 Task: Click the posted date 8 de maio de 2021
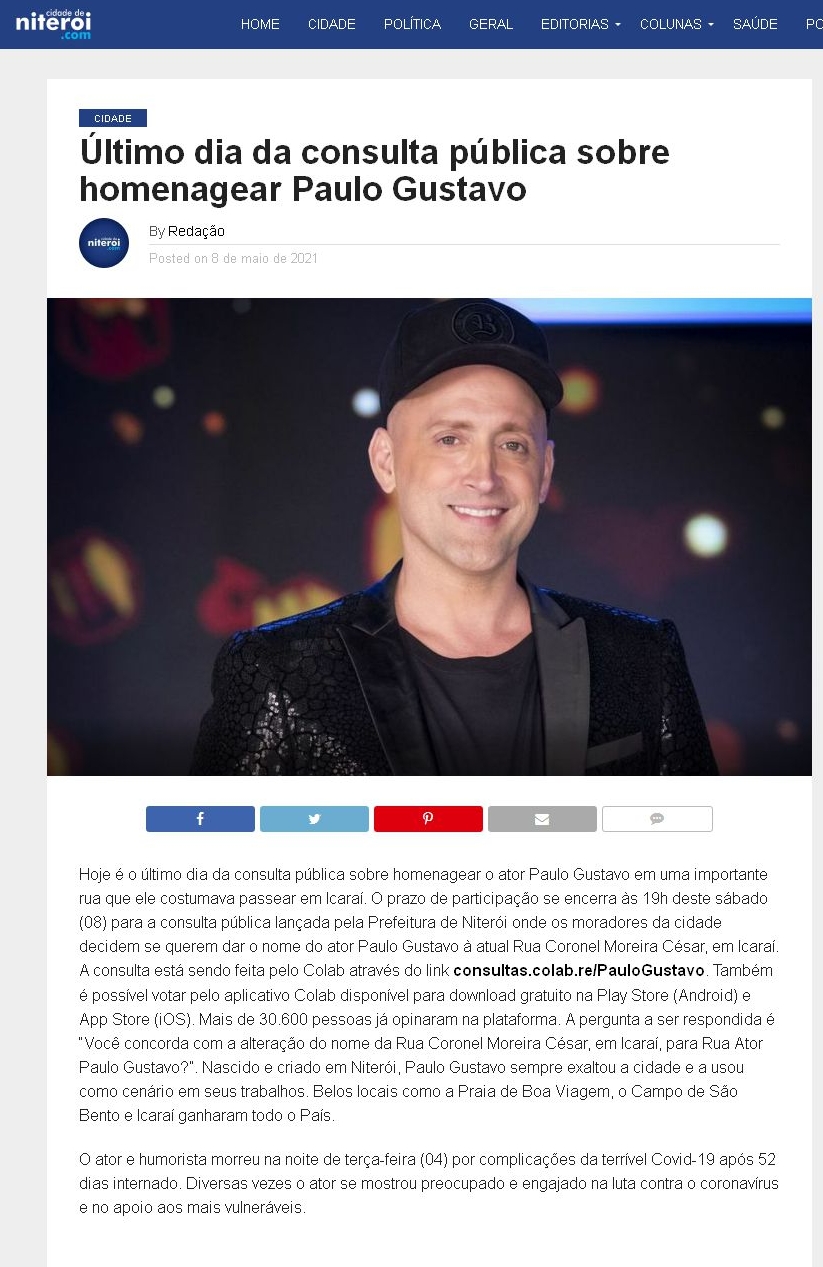pyautogui.click(x=264, y=258)
